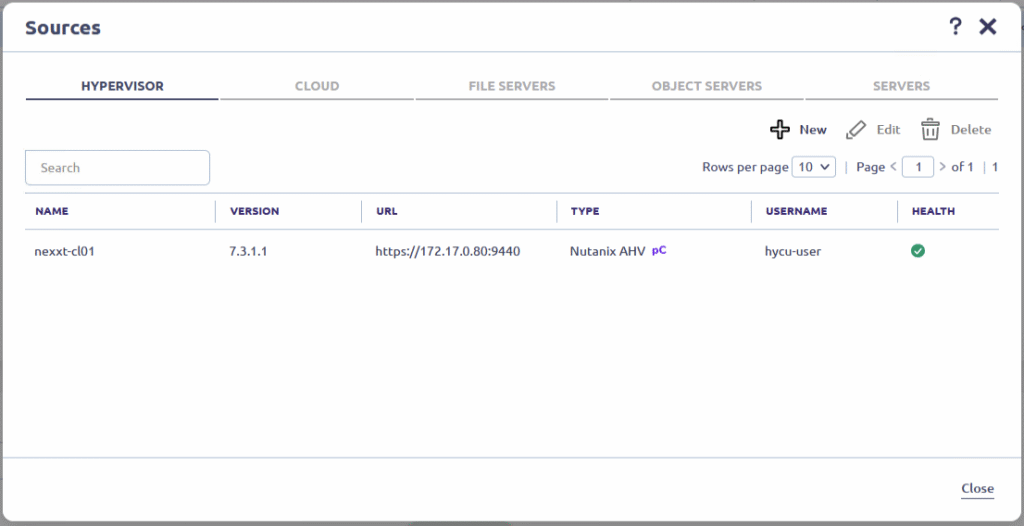Open the Object Servers tab

(x=706, y=86)
